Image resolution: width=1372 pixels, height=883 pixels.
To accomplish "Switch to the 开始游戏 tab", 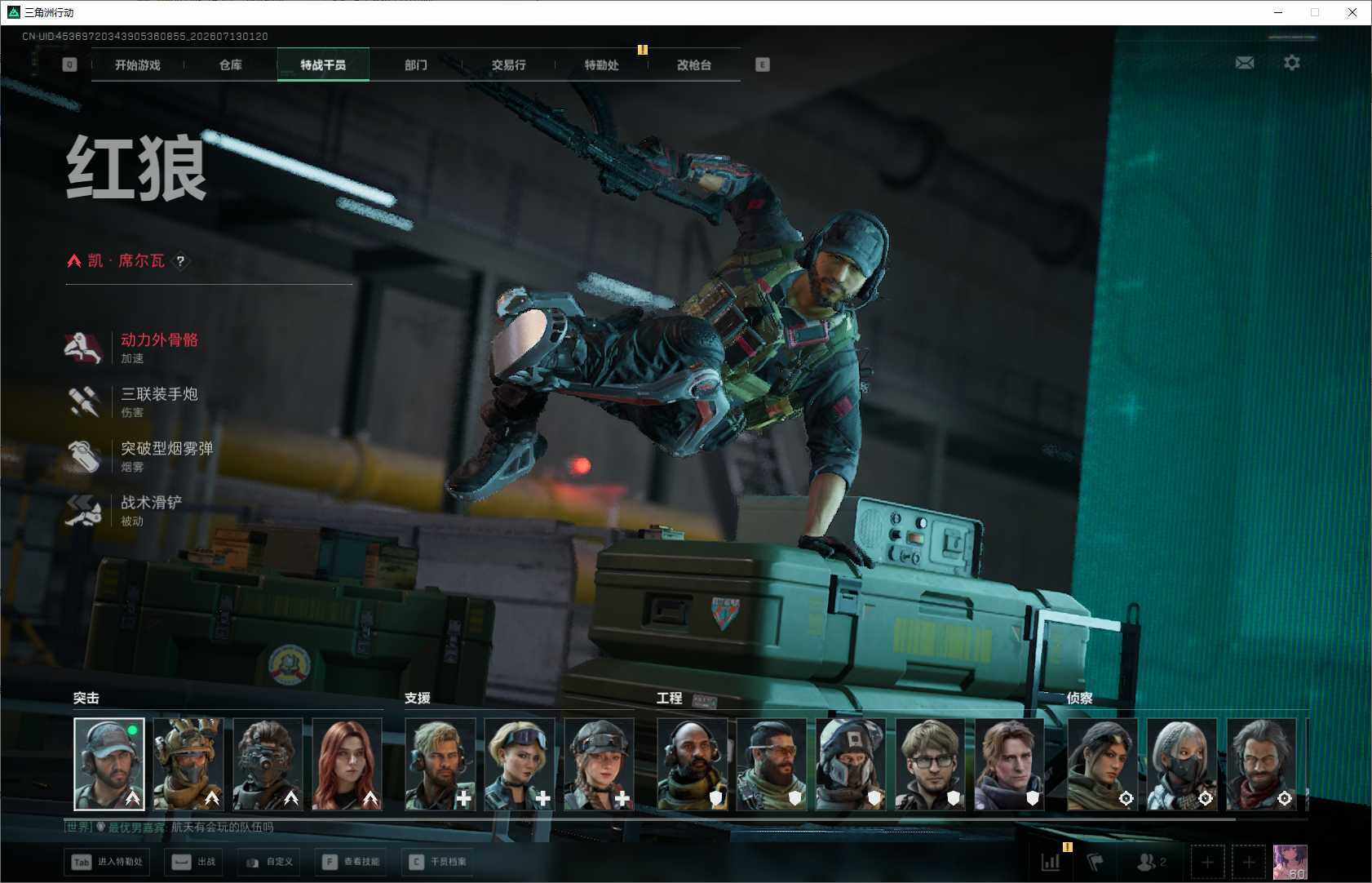I will click(138, 64).
